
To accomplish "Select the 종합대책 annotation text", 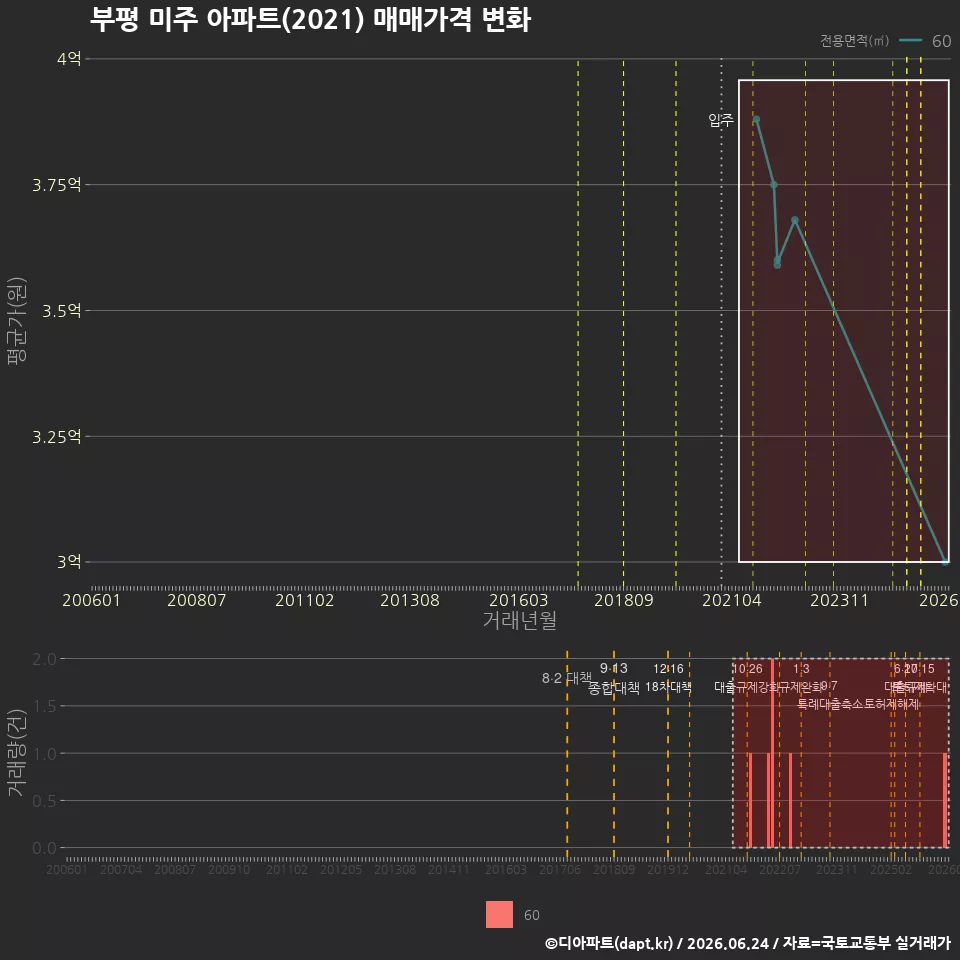I will 613,688.
